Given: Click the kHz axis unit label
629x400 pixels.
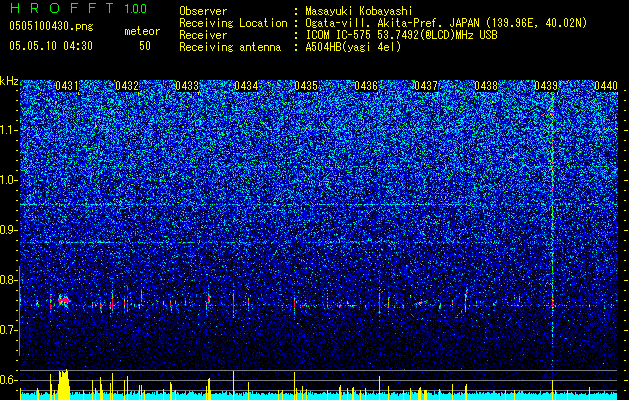Looking at the screenshot, I should click(9, 81).
